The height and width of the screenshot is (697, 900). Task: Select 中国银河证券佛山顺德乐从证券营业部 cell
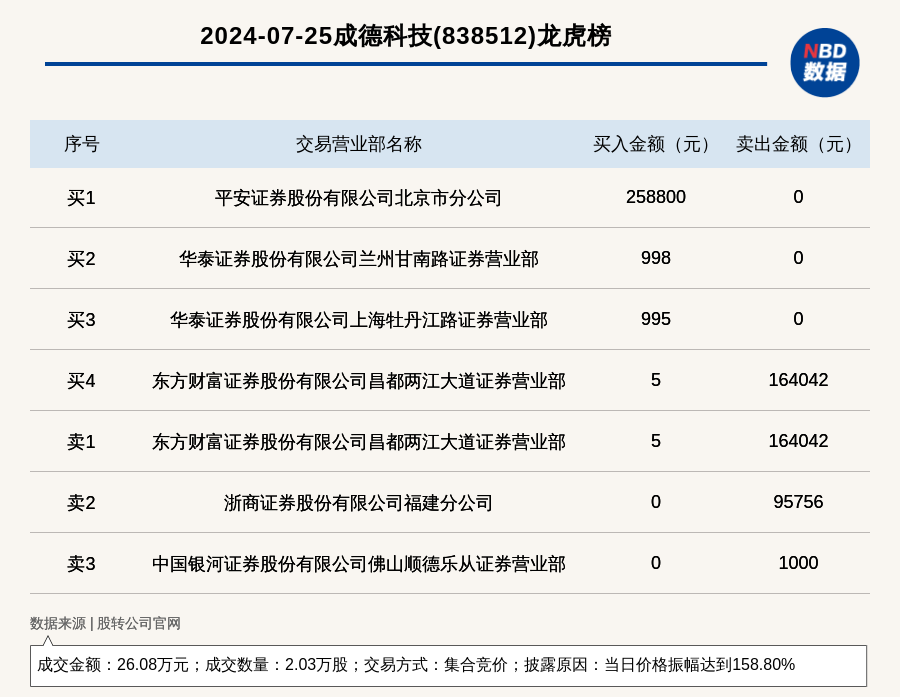(359, 564)
